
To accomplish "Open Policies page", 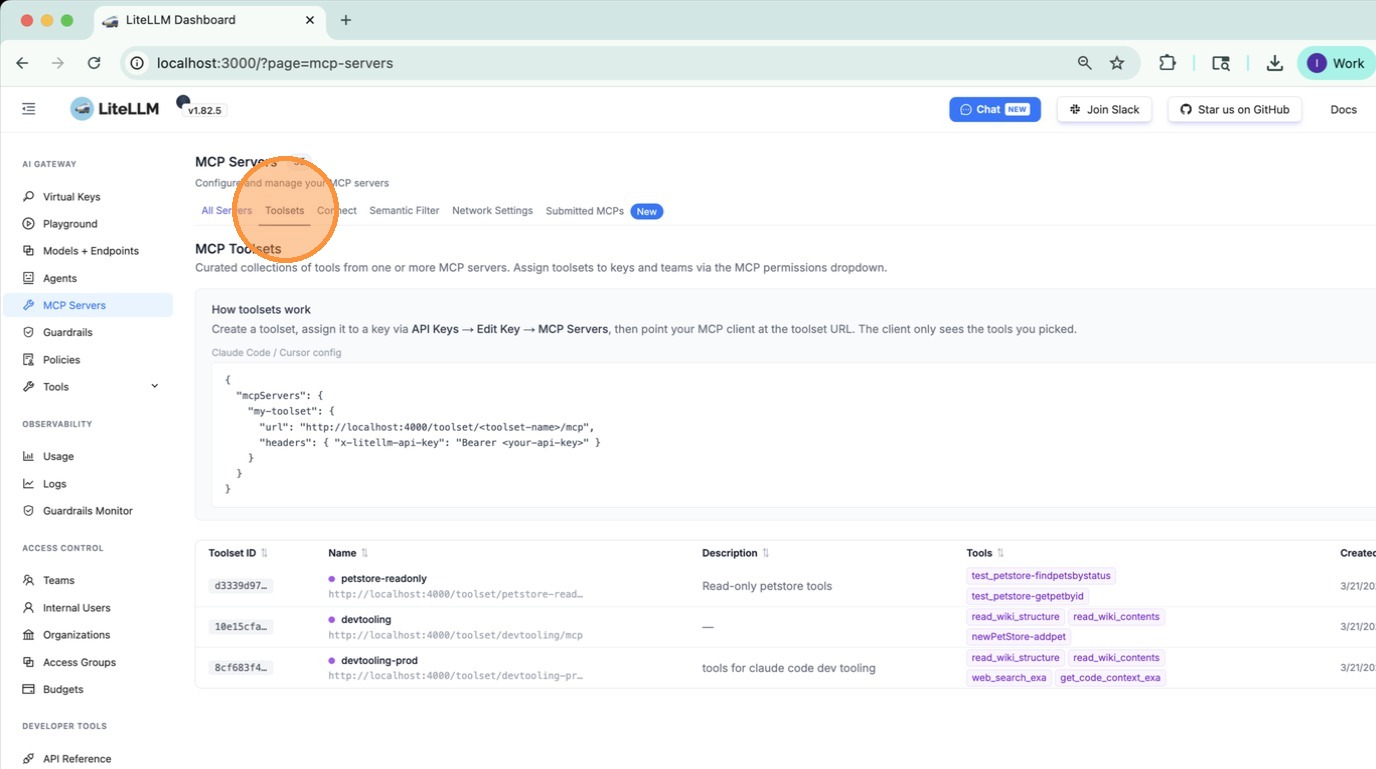I will (61, 359).
